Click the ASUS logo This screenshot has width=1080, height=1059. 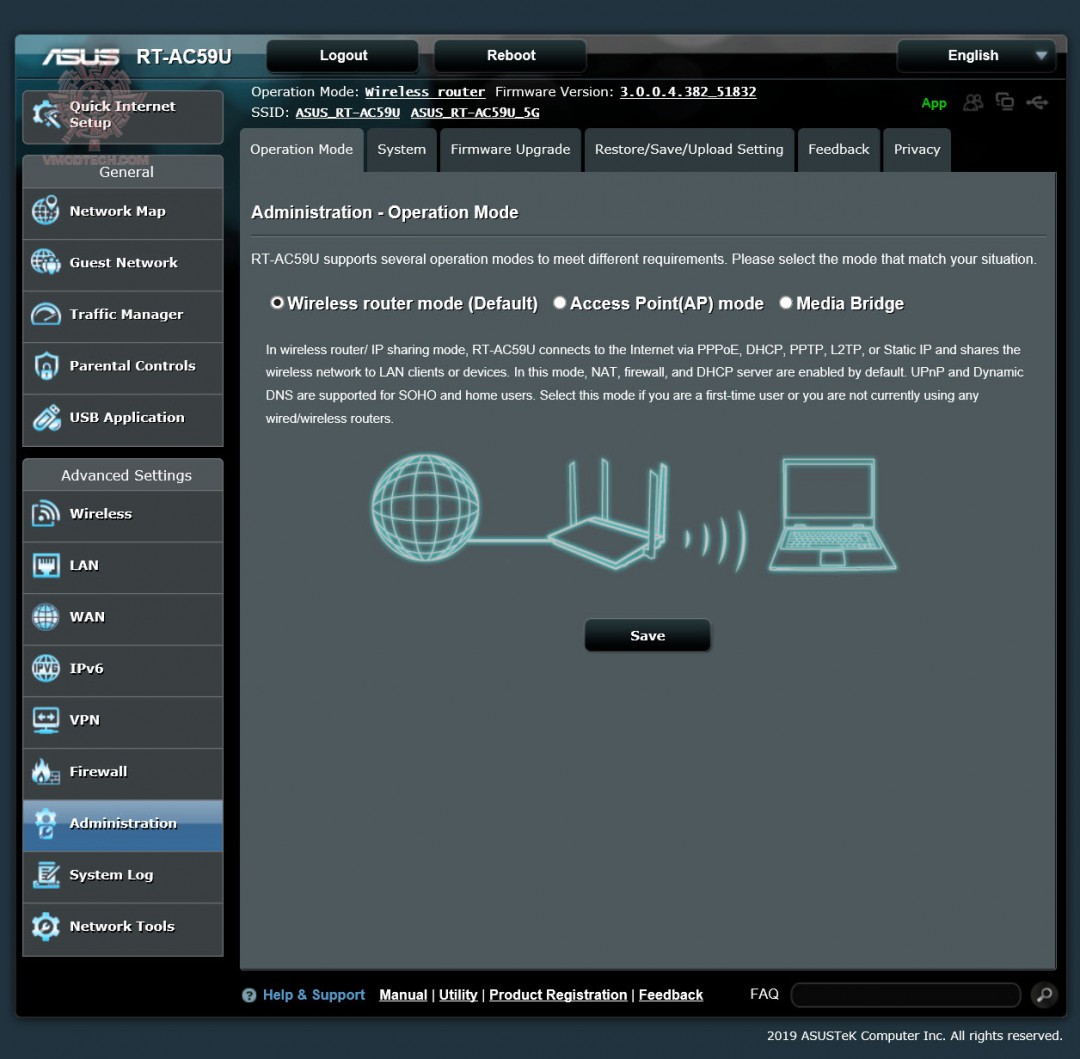click(x=81, y=56)
